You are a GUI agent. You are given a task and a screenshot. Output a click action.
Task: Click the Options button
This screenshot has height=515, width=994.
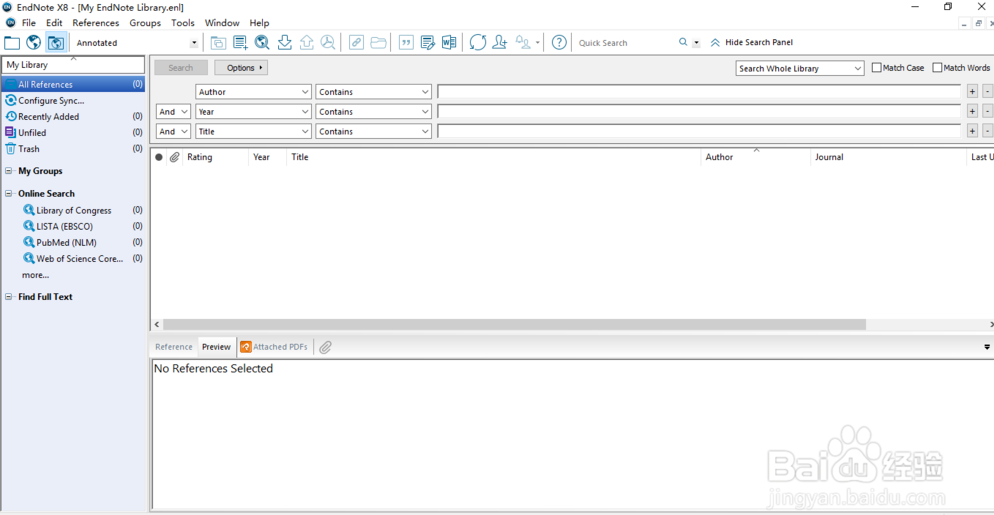click(x=241, y=68)
